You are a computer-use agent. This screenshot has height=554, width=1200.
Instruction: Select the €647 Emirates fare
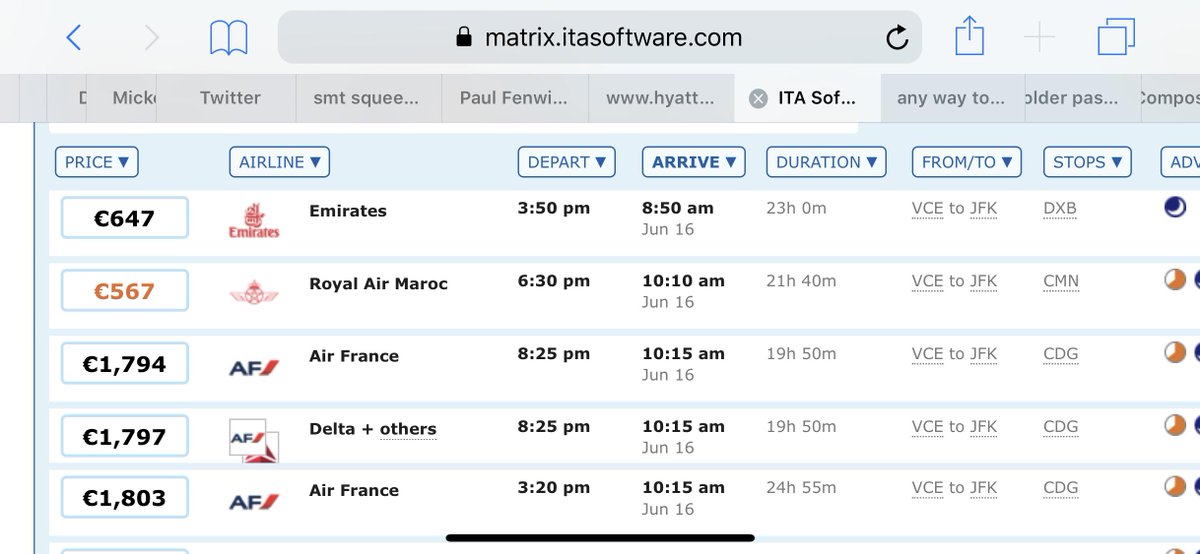(x=124, y=218)
